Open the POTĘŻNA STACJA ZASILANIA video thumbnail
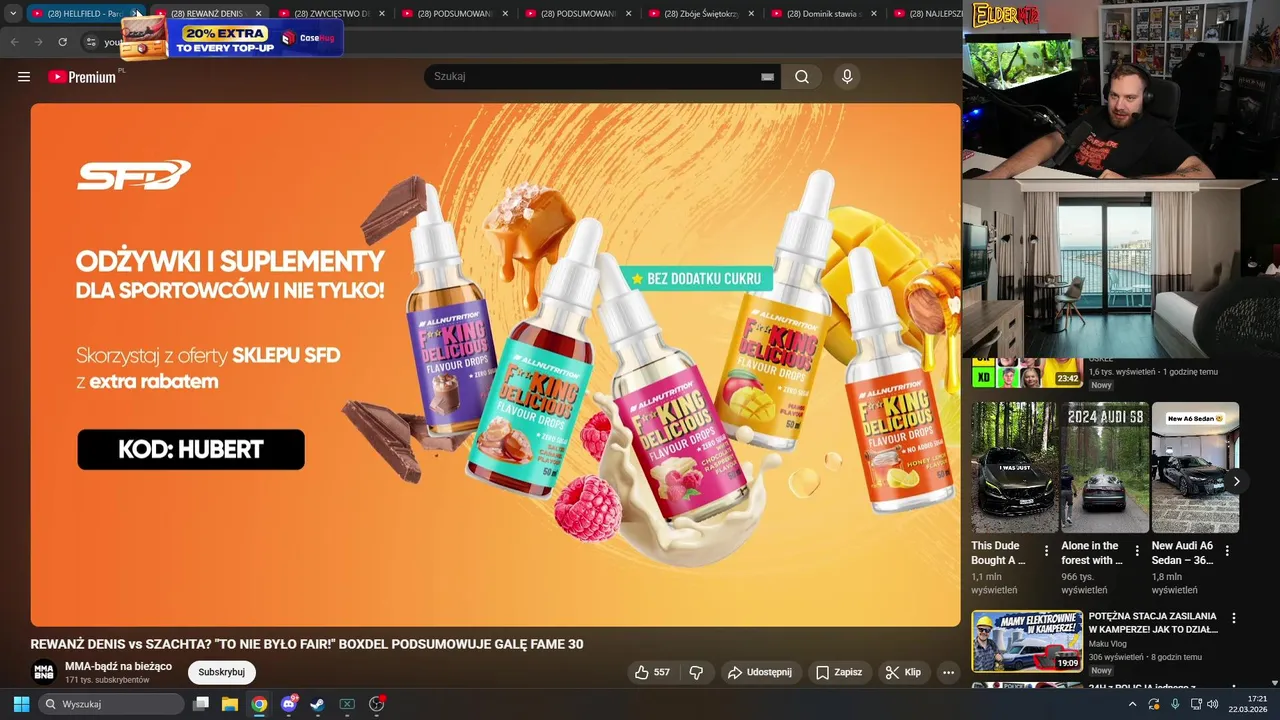The width and height of the screenshot is (1280, 720). (1027, 641)
